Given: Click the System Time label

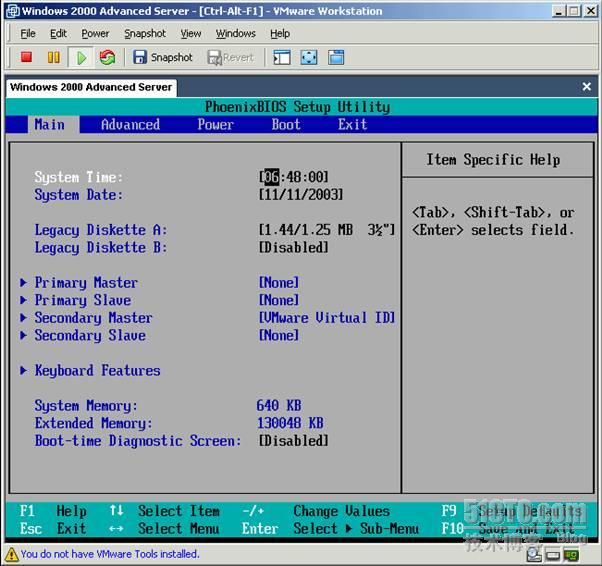Looking at the screenshot, I should pos(79,177).
